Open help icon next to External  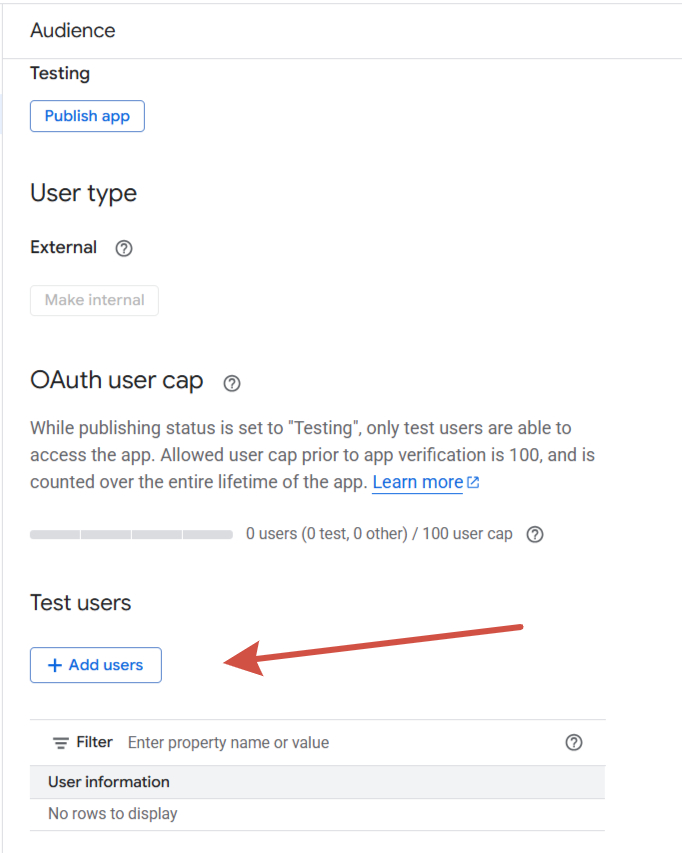[124, 248]
